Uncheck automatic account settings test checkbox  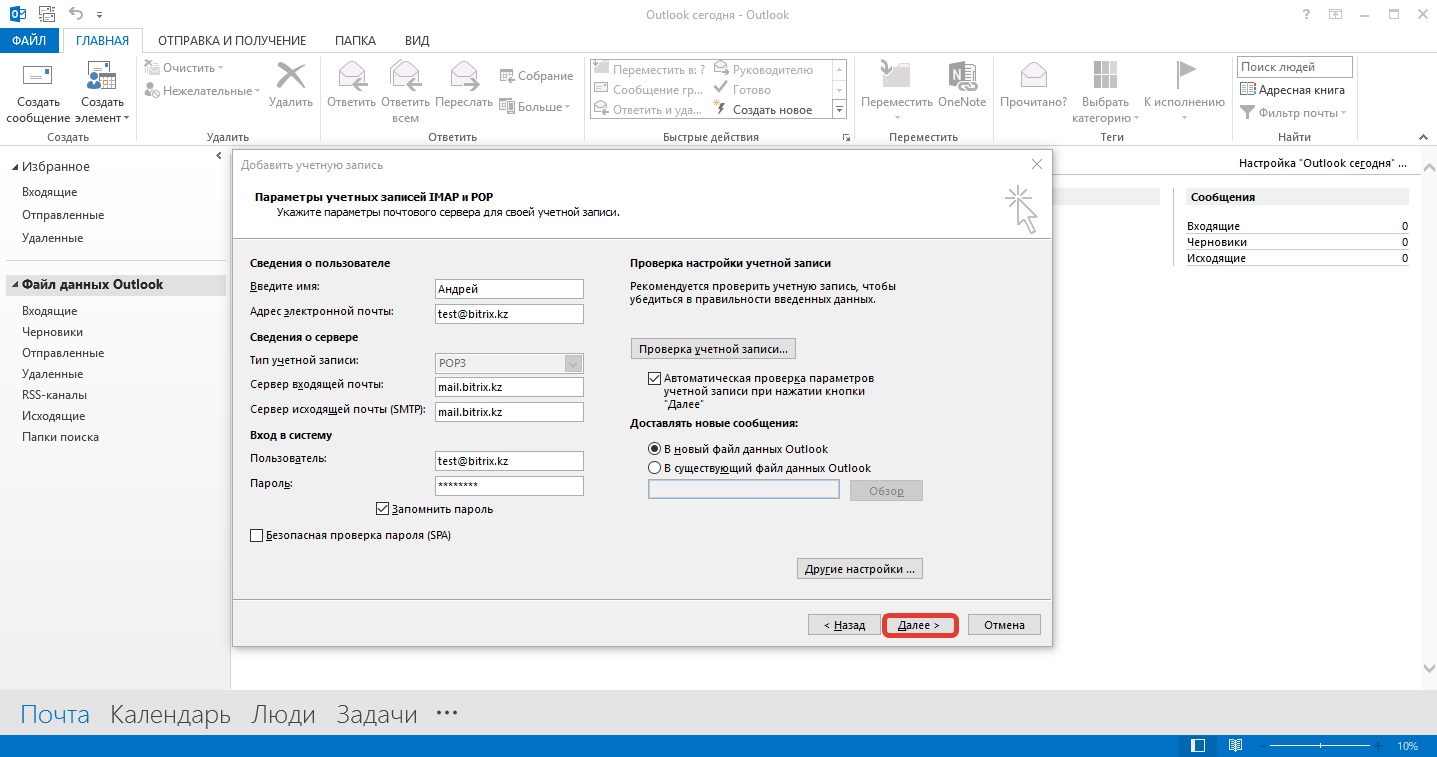(x=655, y=379)
